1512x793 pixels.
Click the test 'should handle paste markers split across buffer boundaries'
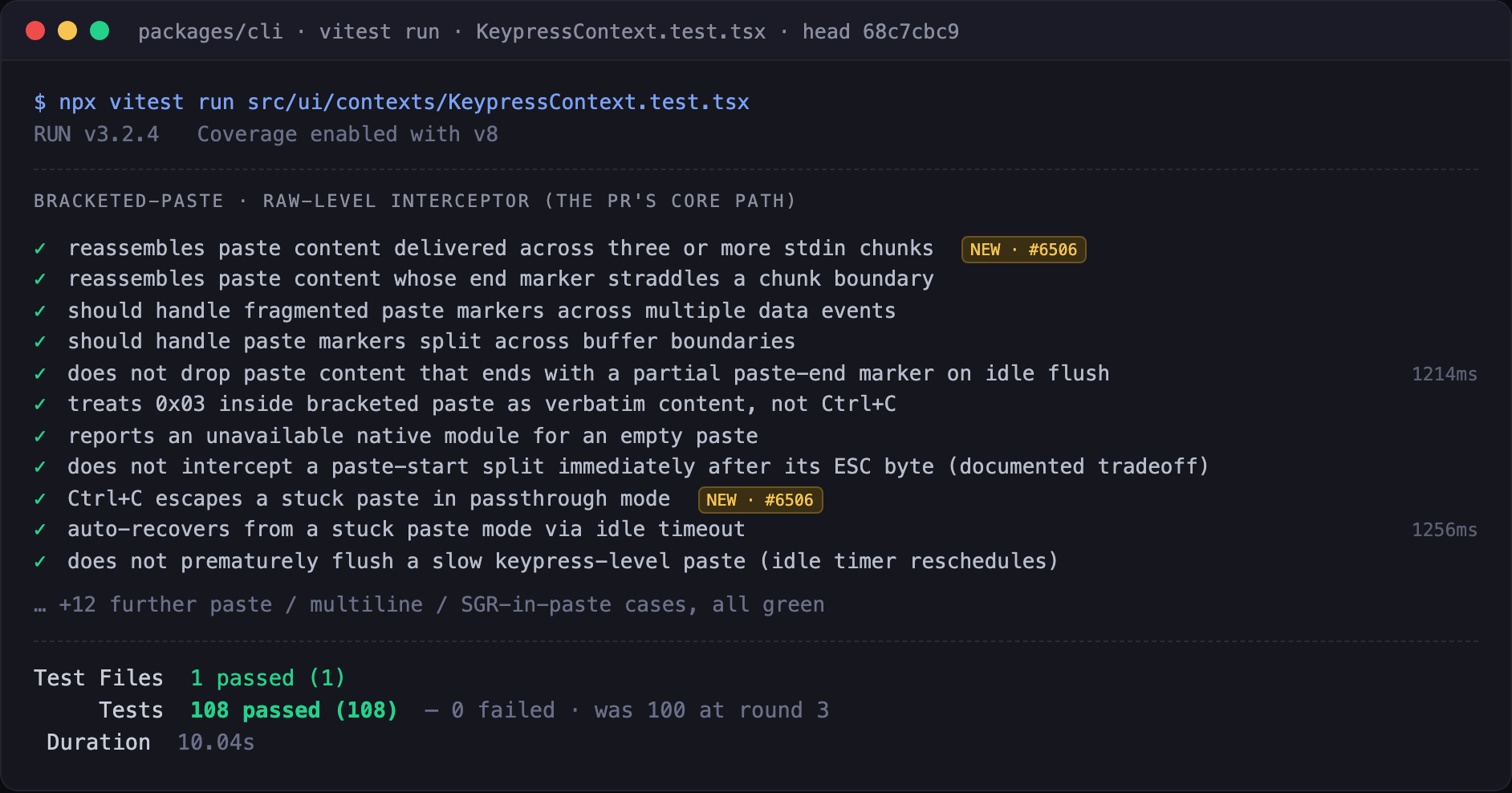(x=432, y=342)
